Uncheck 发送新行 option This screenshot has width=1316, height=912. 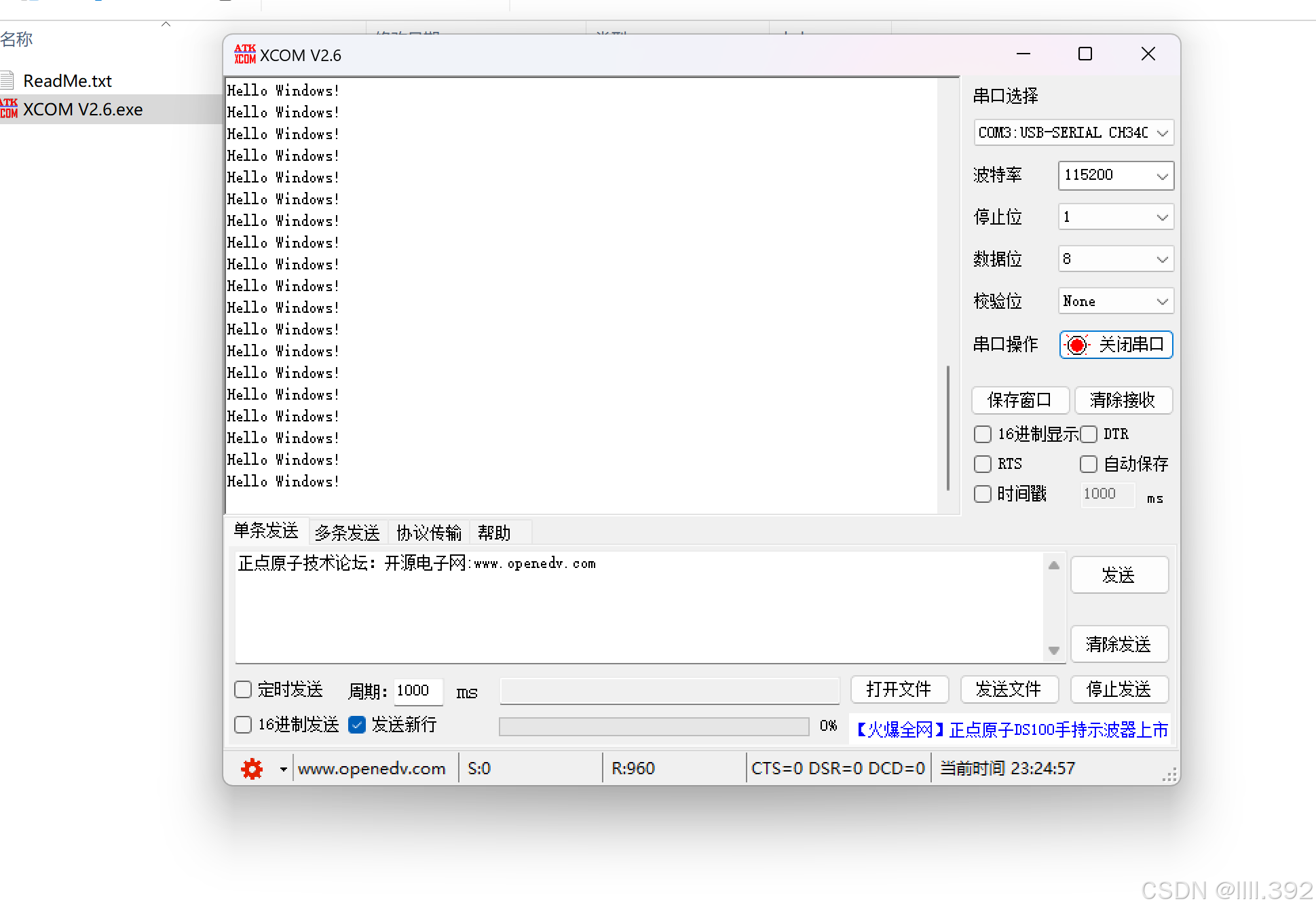point(356,725)
